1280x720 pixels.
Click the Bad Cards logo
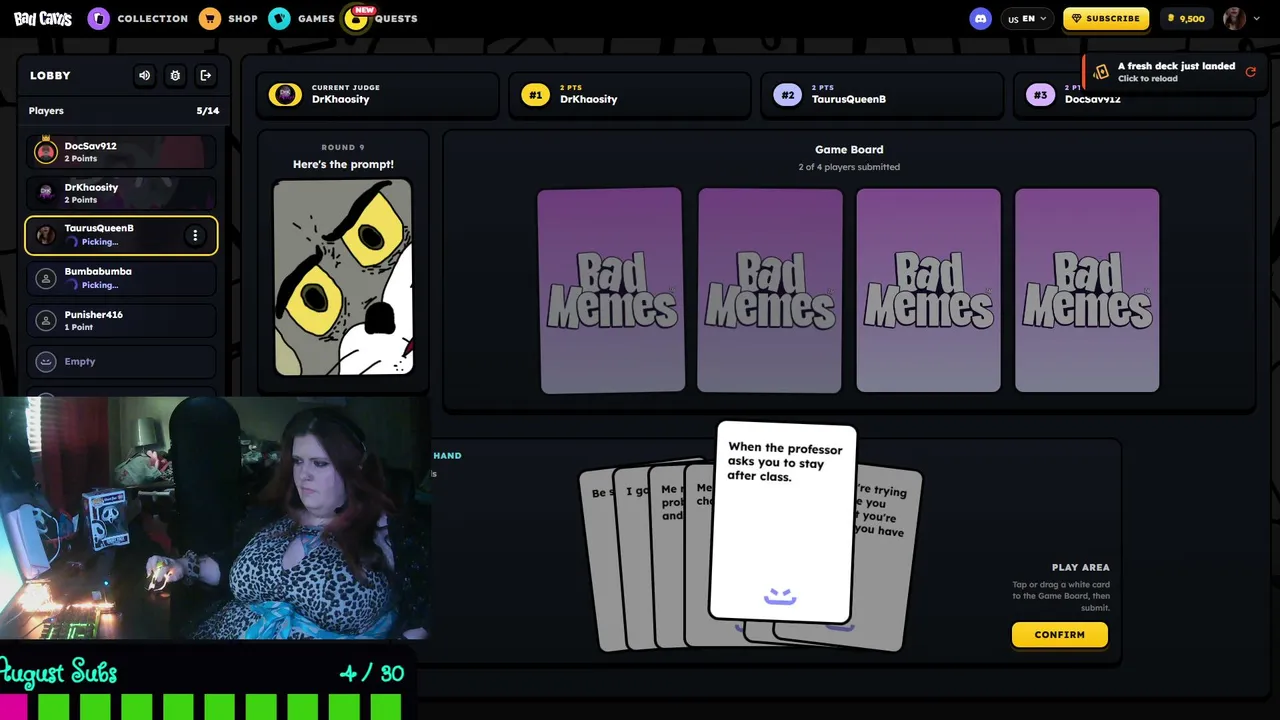pyautogui.click(x=43, y=18)
